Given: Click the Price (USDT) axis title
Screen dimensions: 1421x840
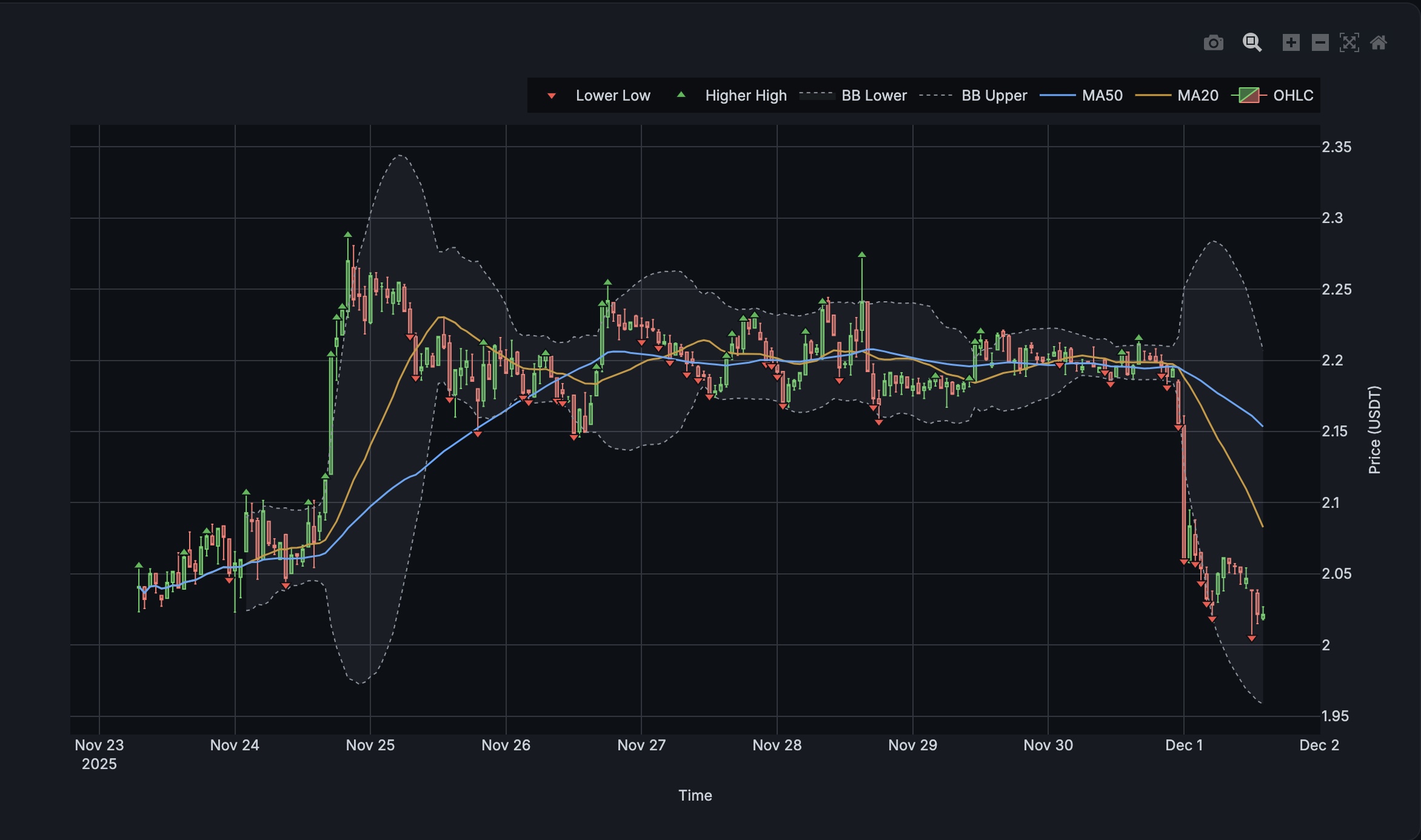Looking at the screenshot, I should coord(1374,430).
